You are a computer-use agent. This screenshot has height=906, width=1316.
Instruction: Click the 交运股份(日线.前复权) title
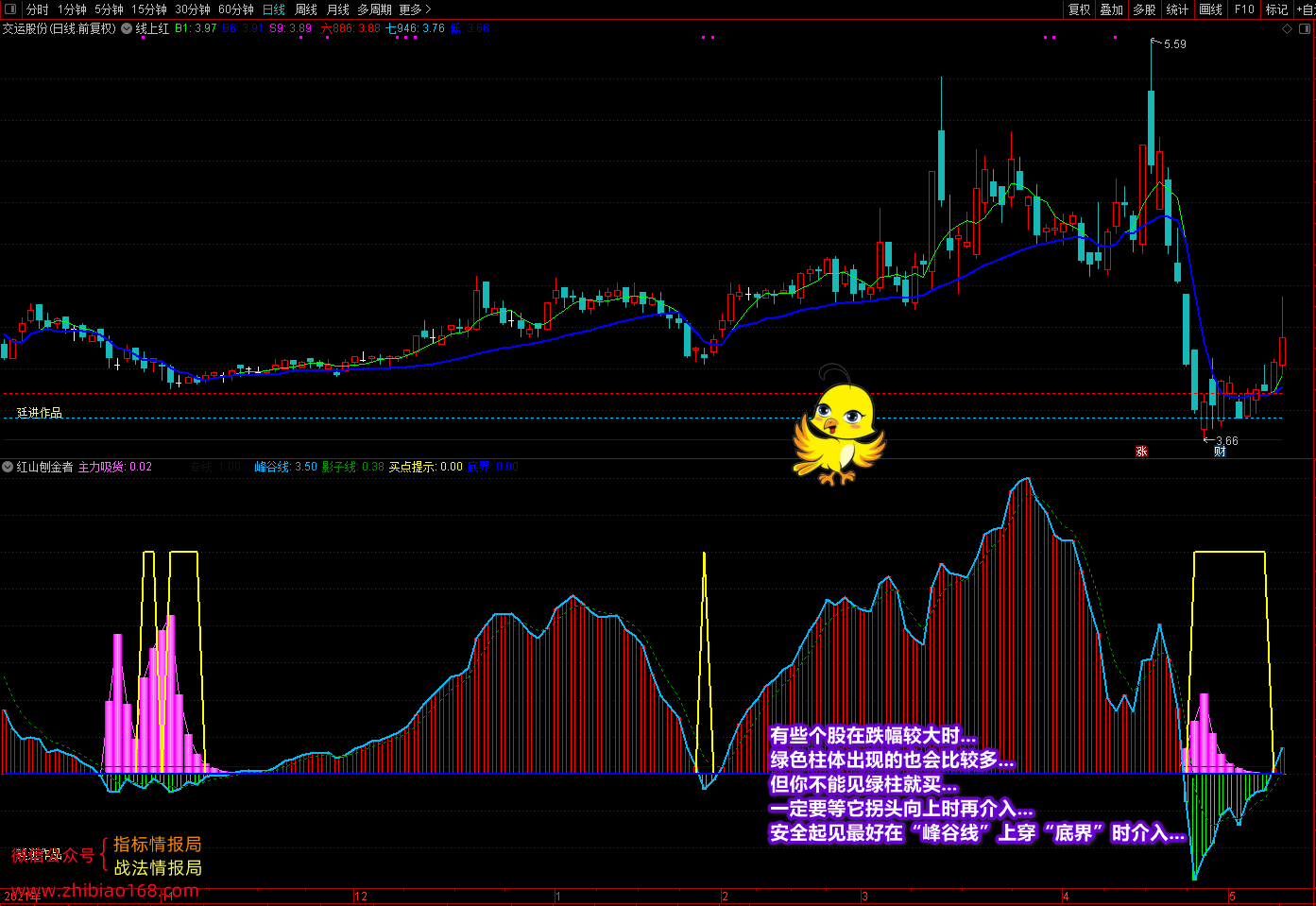60,29
